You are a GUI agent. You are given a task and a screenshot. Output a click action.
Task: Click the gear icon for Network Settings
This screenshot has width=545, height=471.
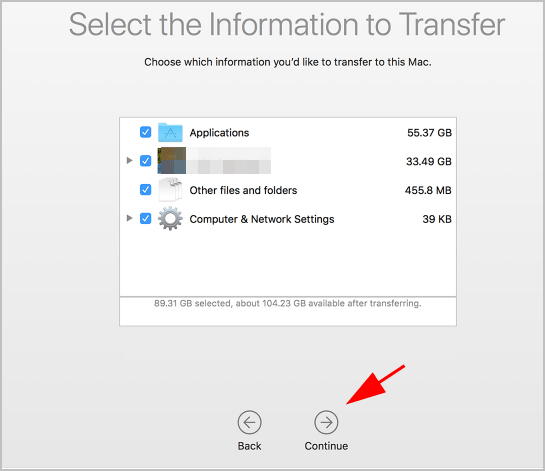(x=170, y=219)
